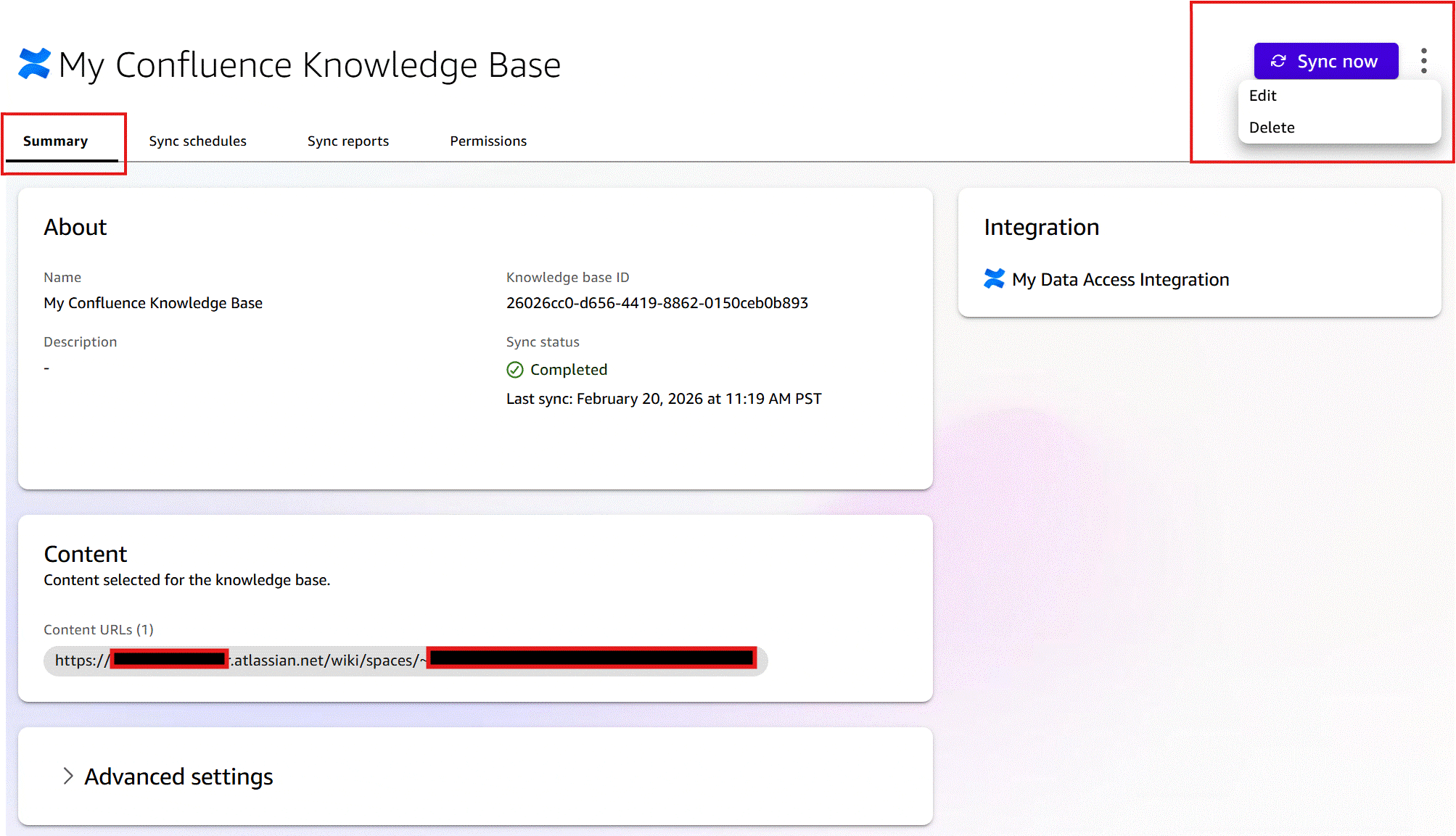Viewport: 1456px width, 836px height.
Task: Choose Edit from the dropdown menu
Action: click(1262, 96)
